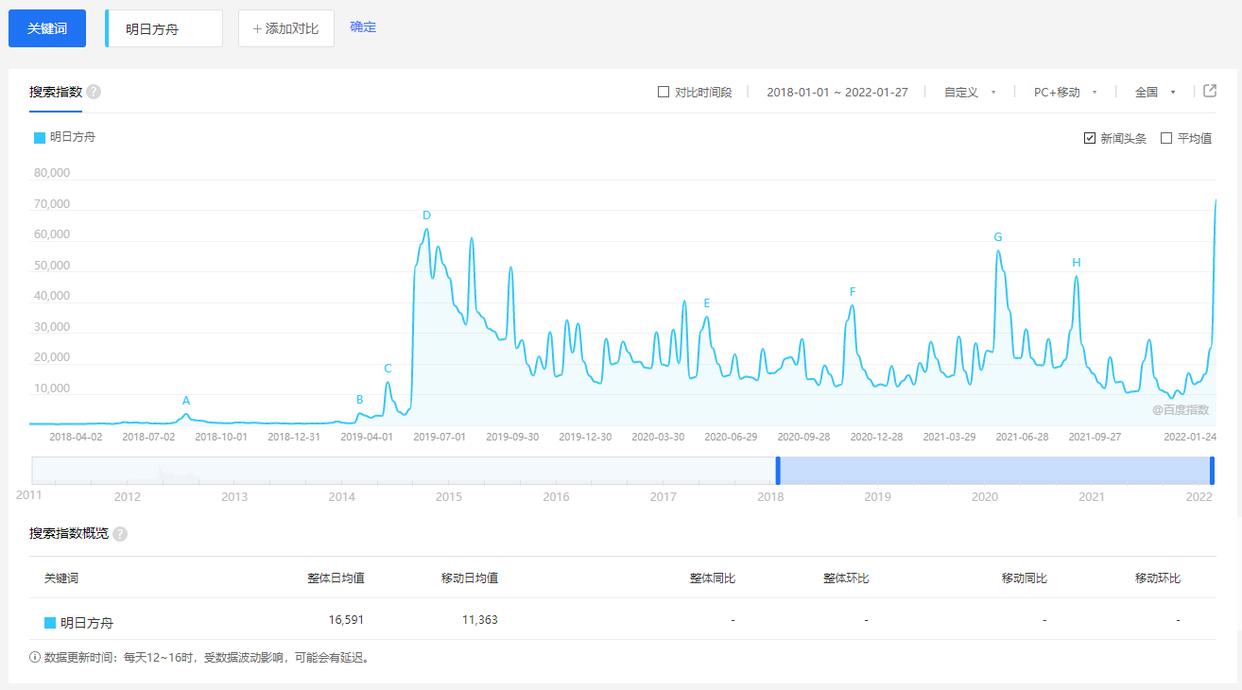1242x690 pixels.
Task: Click the 添加对比 button
Action: [286, 29]
